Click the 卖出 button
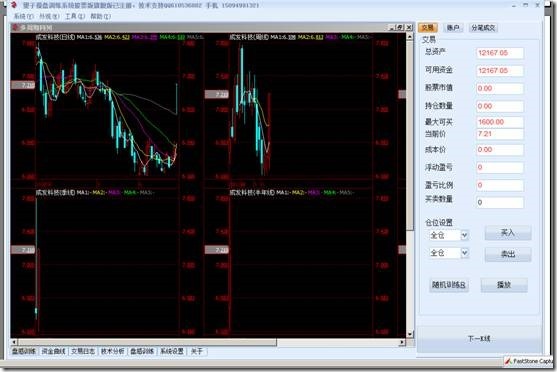 [508, 254]
